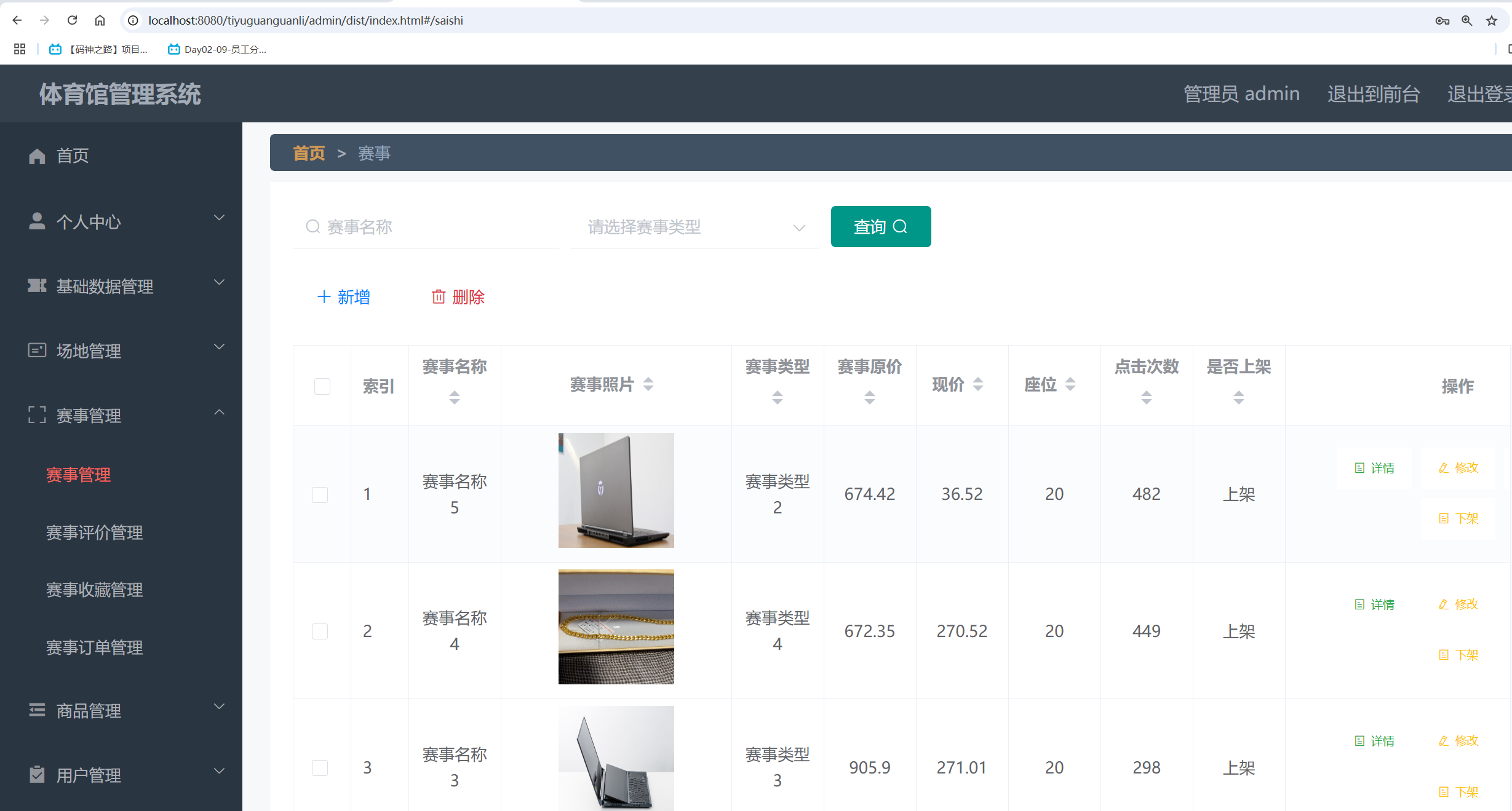Open the 请选择赛事类型 dropdown
This screenshot has width=1512, height=811.
coord(694,227)
